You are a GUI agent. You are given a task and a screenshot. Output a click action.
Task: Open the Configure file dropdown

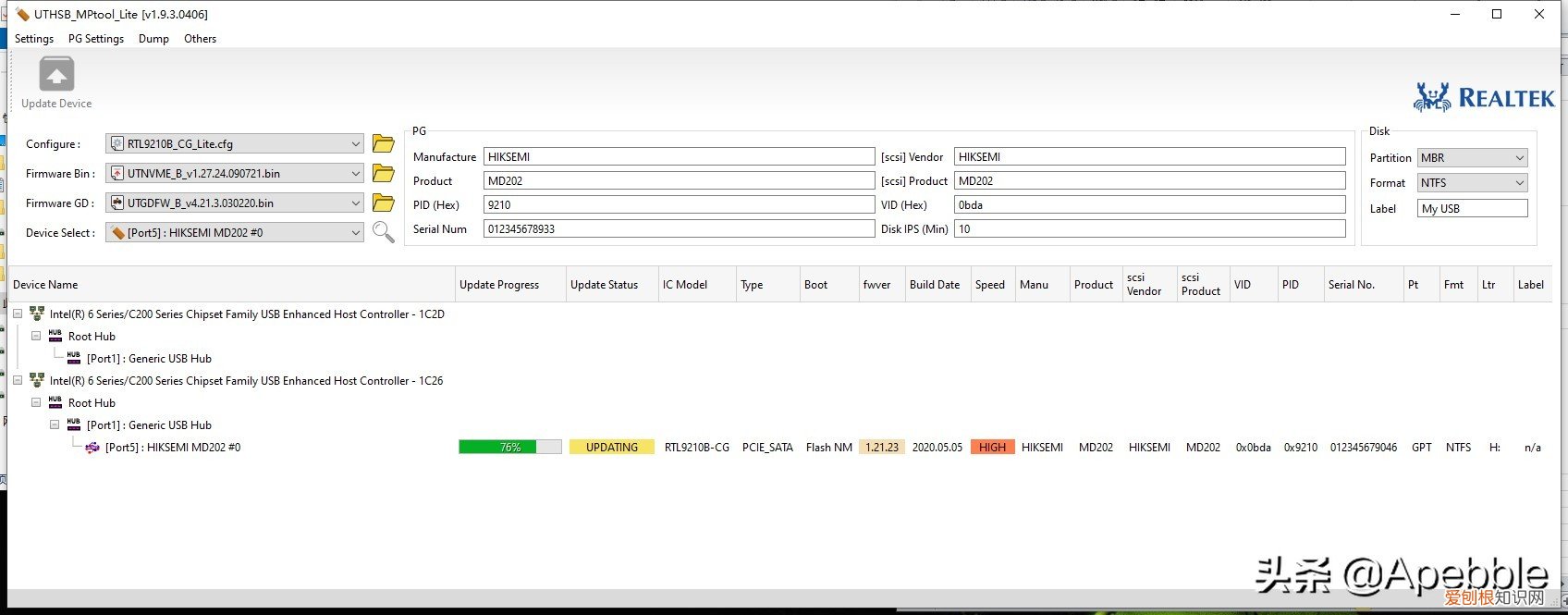[356, 144]
